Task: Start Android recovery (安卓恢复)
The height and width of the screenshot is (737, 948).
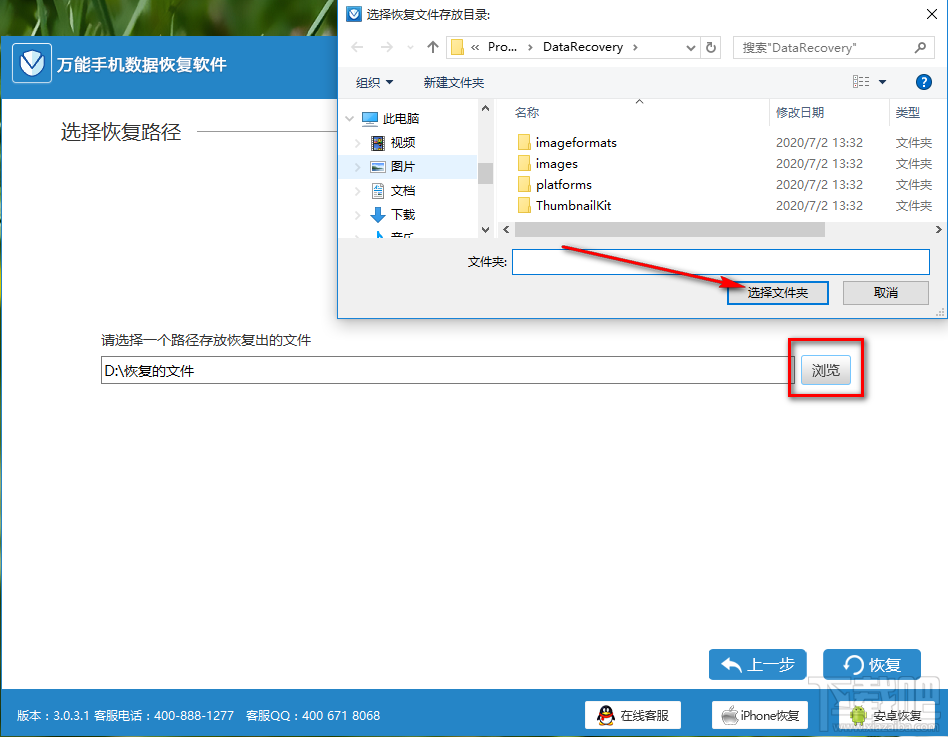Action: click(886, 715)
